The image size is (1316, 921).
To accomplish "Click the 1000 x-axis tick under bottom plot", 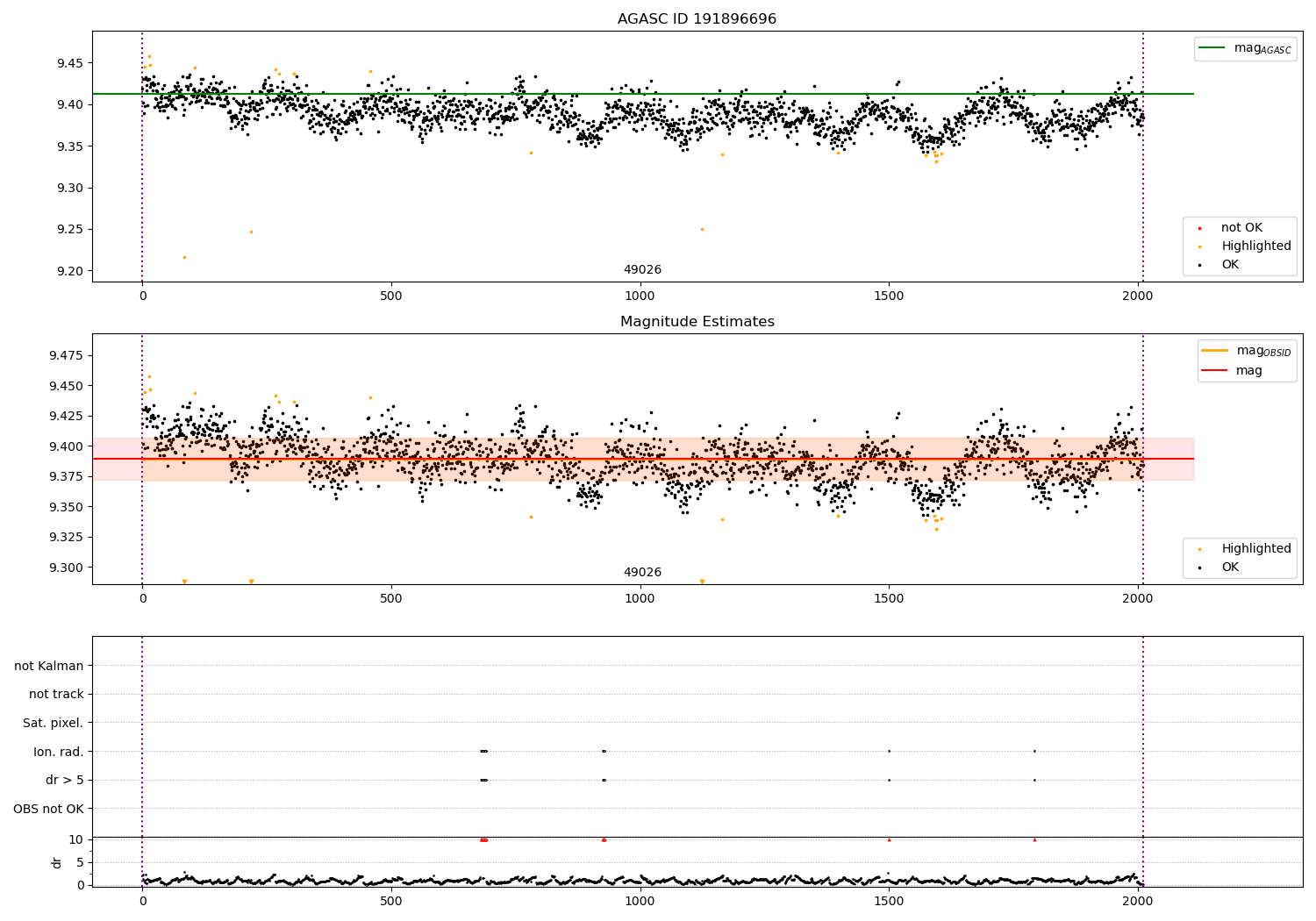I will coord(640,901).
